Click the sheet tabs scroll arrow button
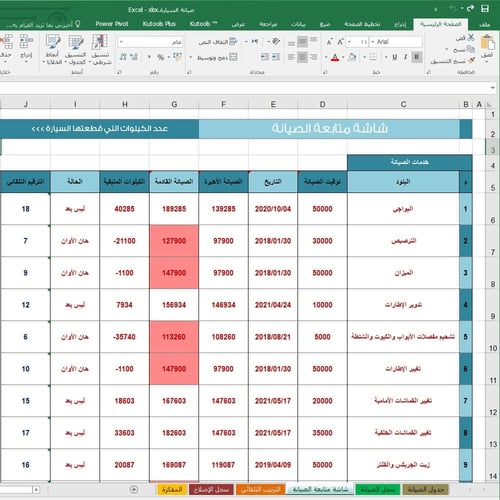The width and height of the screenshot is (500, 500). 36,490
